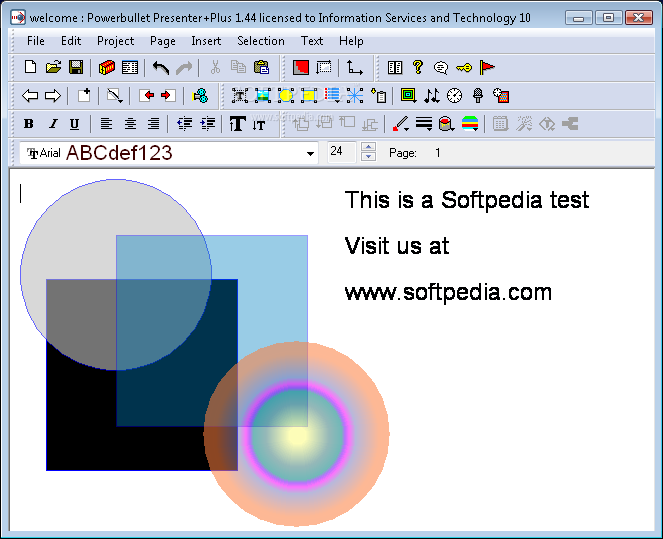Open the paint bucket fill dropdown
Screen dimensions: 663x539
(446, 124)
